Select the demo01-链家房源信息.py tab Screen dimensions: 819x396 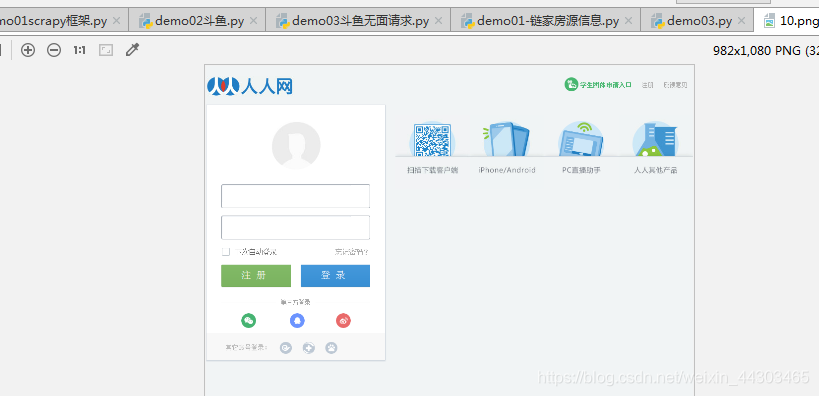(x=545, y=21)
